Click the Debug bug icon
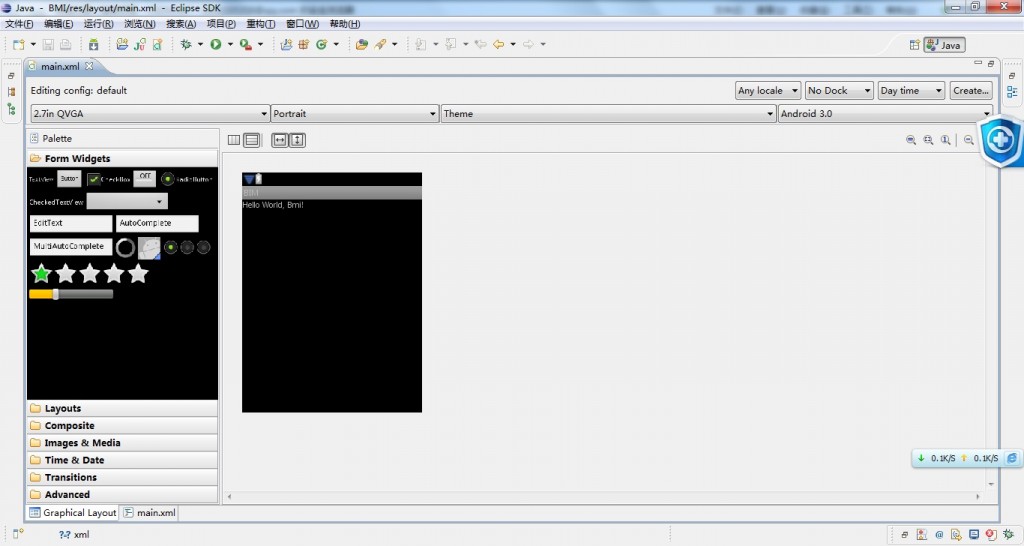1024x546 pixels. (186, 44)
